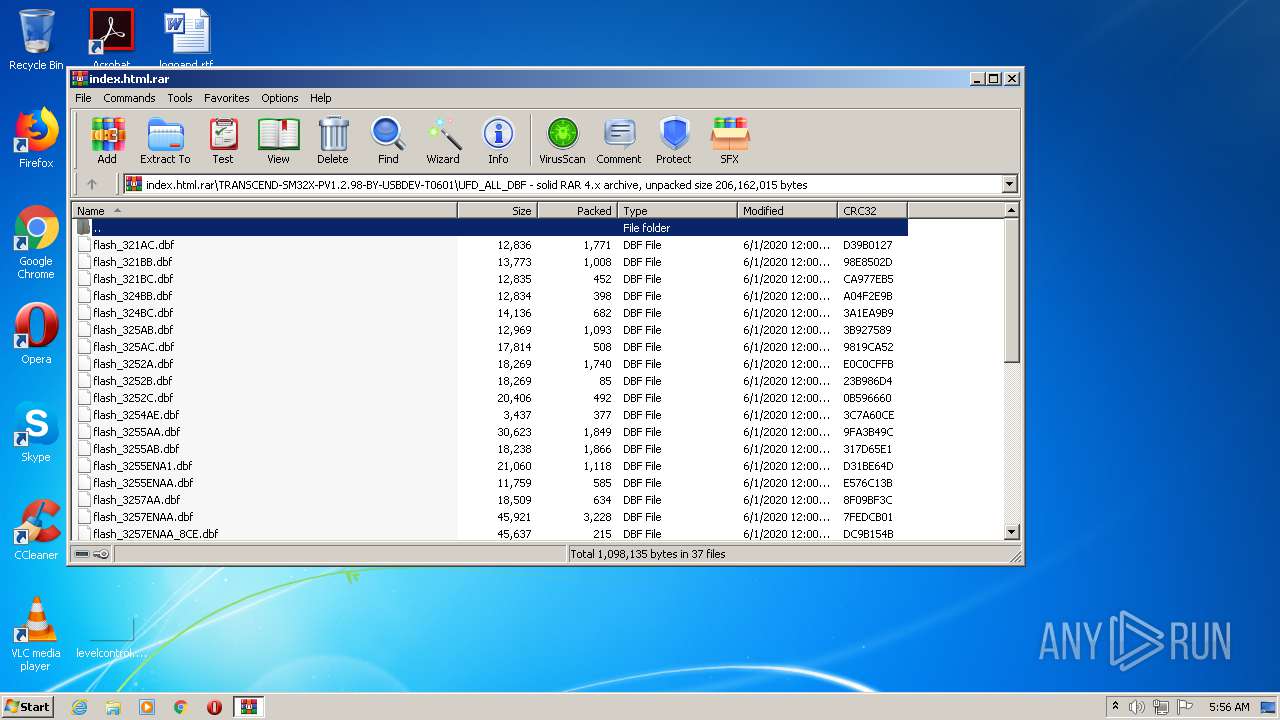Click the status bar drive icon
This screenshot has height=720, width=1280.
(82, 554)
